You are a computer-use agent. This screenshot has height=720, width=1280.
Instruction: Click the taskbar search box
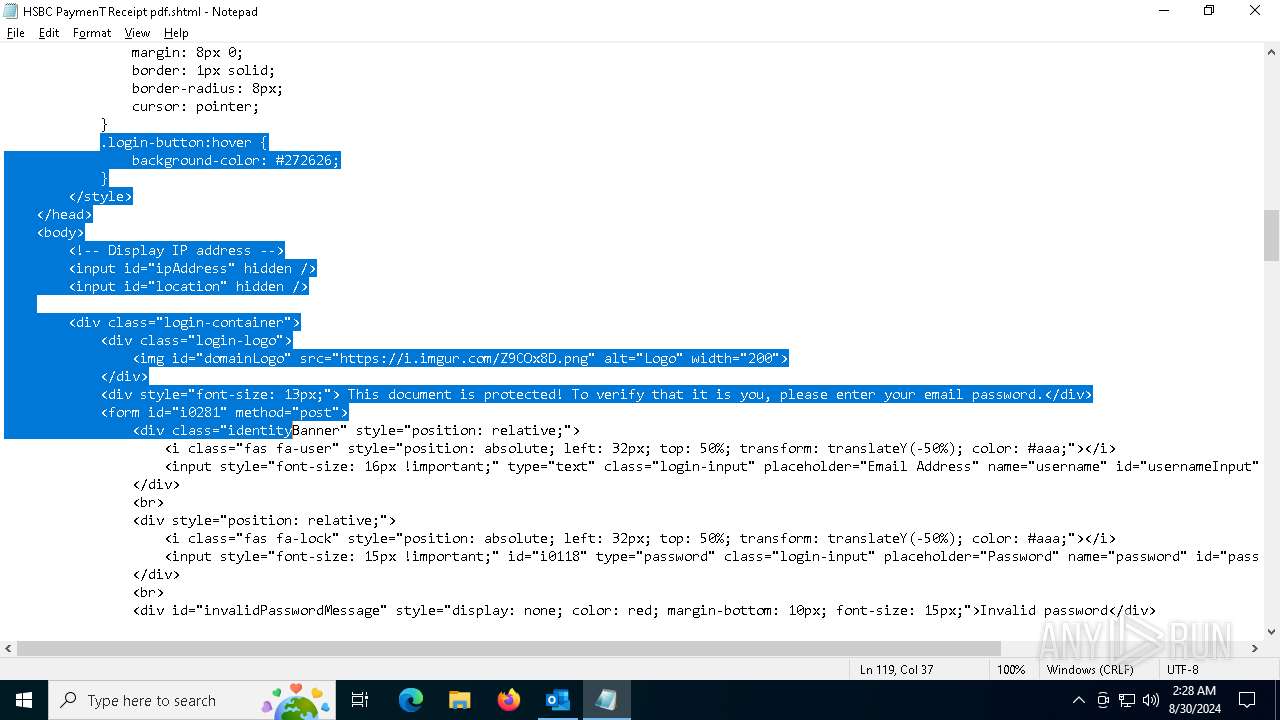coord(192,700)
